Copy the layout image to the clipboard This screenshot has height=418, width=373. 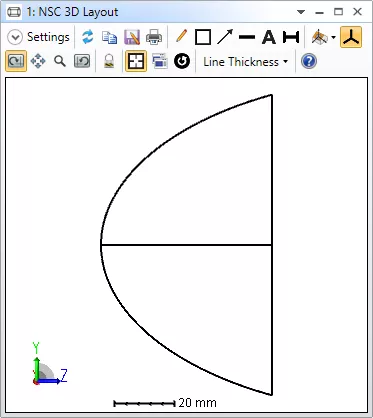pyautogui.click(x=109, y=37)
